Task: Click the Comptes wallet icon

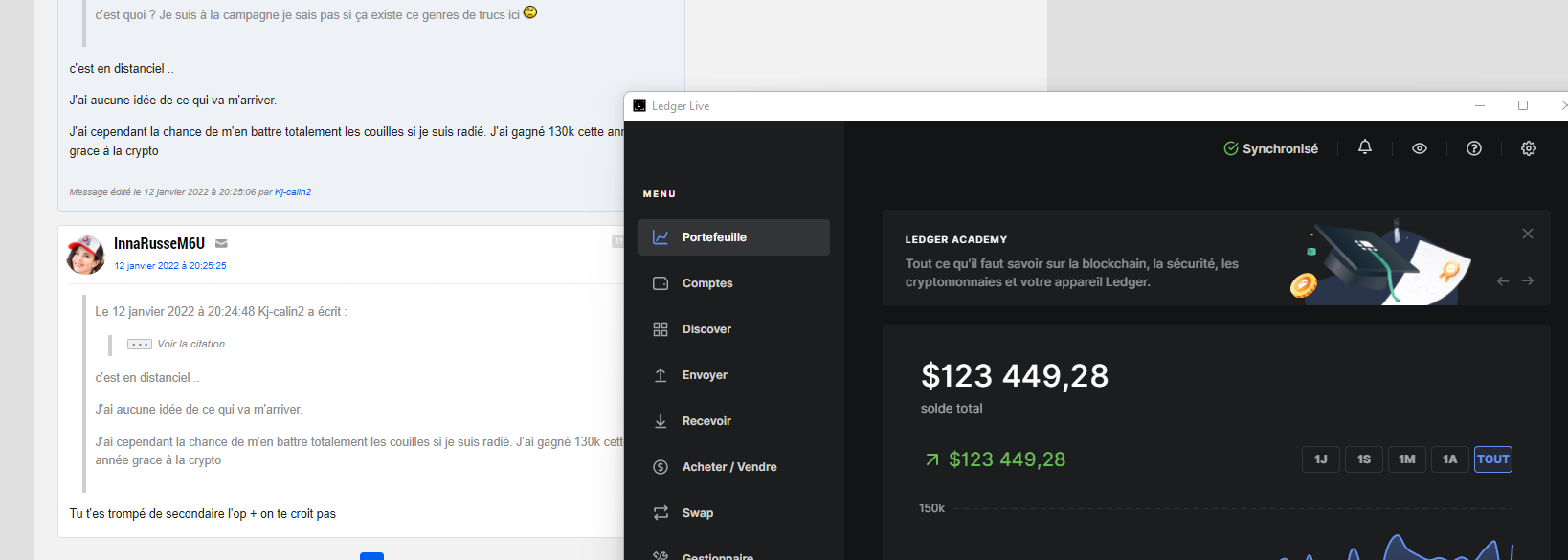Action: click(x=661, y=283)
